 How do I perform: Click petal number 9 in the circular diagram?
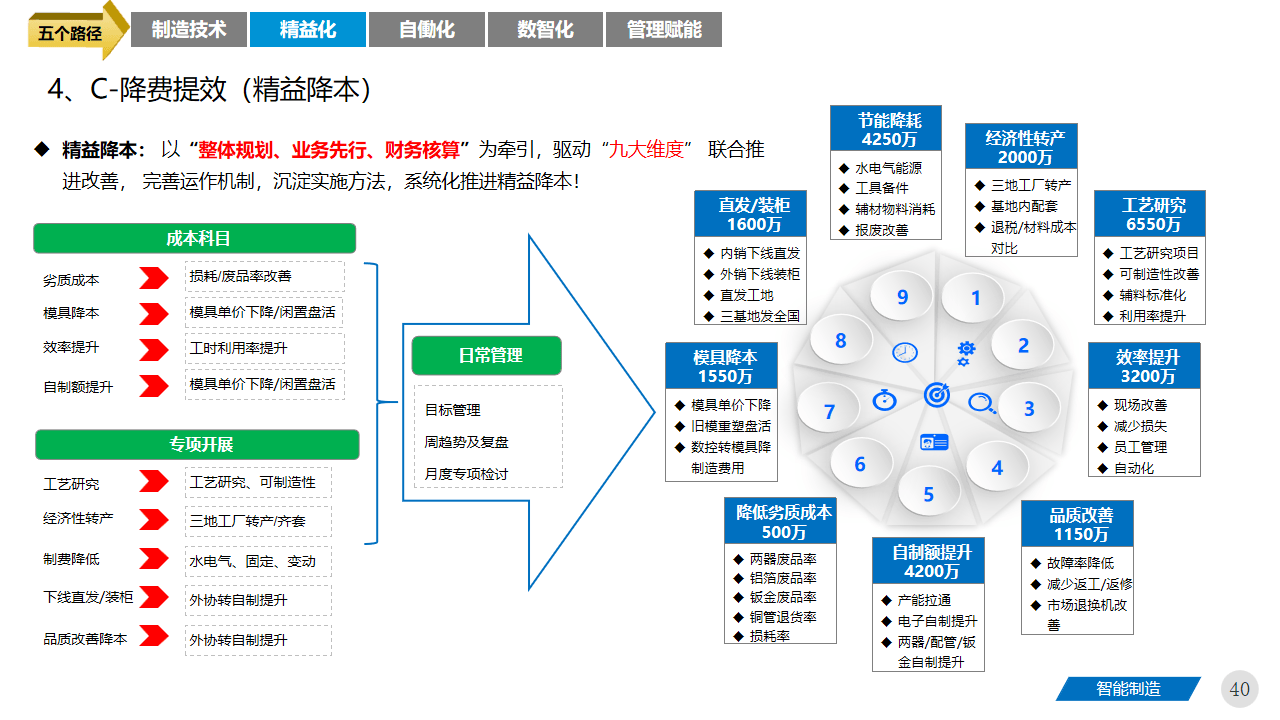900,296
